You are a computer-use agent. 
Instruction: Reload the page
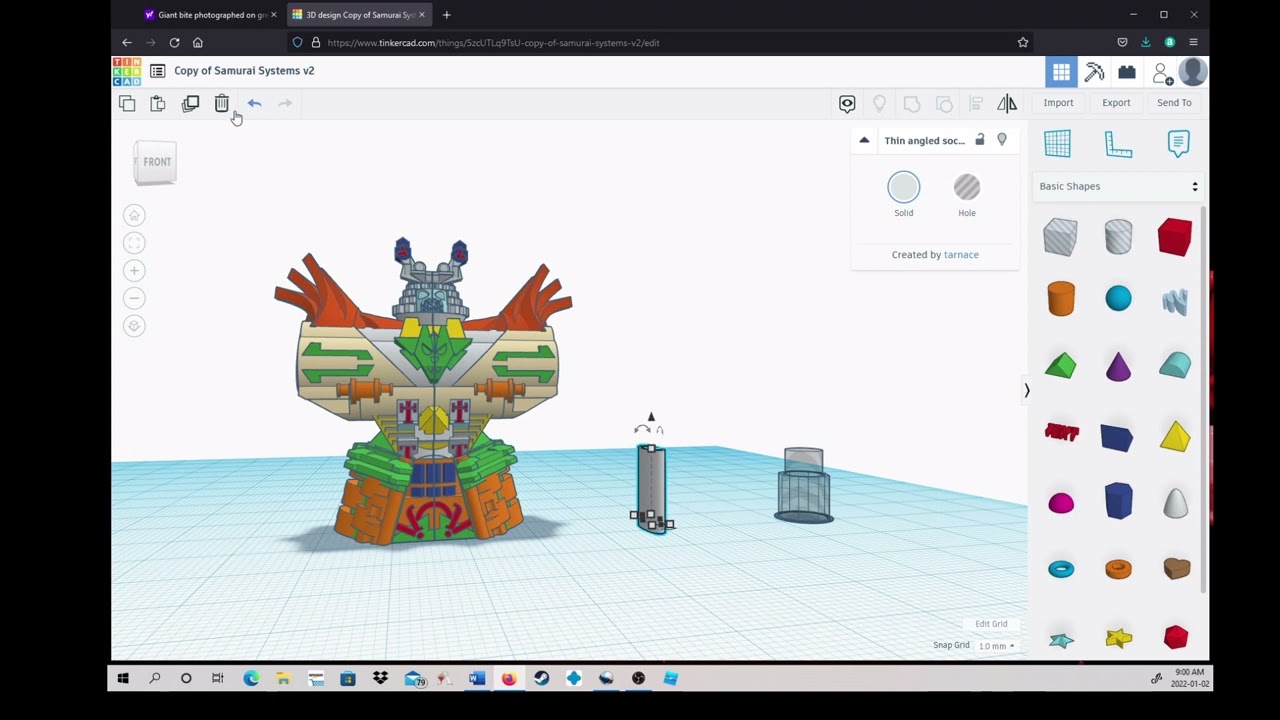click(174, 43)
